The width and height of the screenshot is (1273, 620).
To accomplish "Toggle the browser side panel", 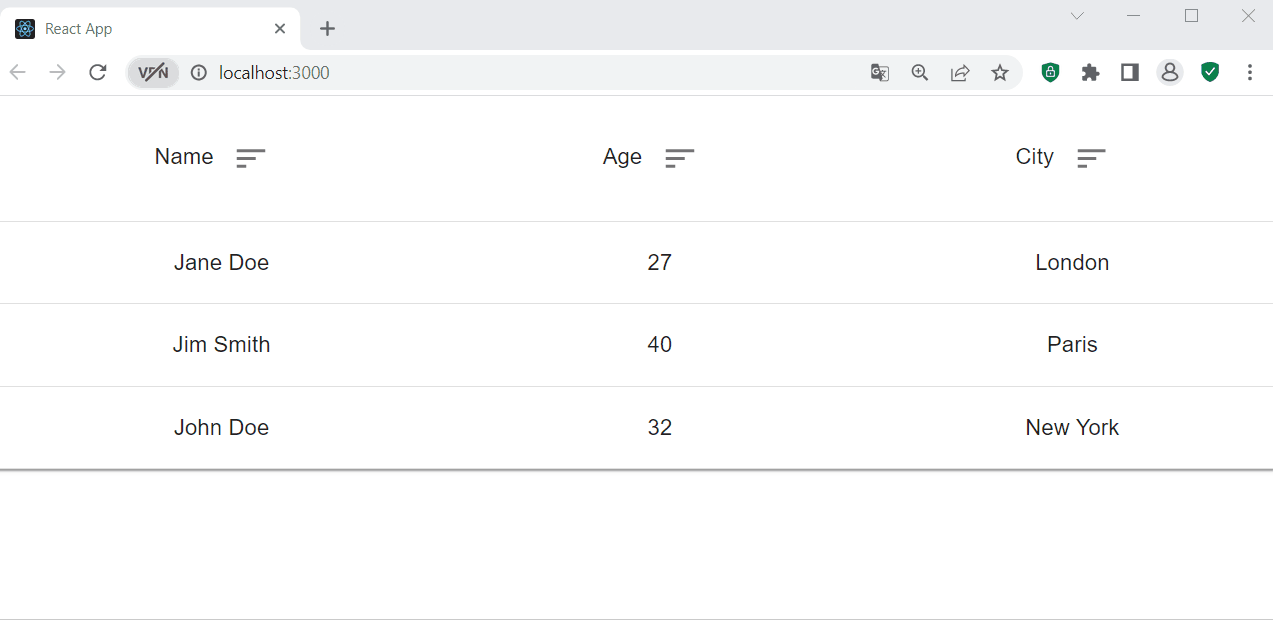I will (x=1130, y=73).
